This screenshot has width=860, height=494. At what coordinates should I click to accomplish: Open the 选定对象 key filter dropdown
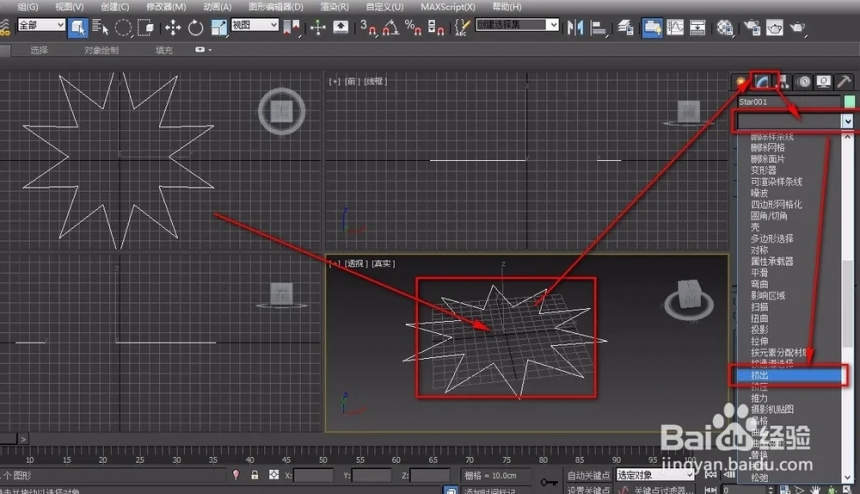(x=655, y=475)
